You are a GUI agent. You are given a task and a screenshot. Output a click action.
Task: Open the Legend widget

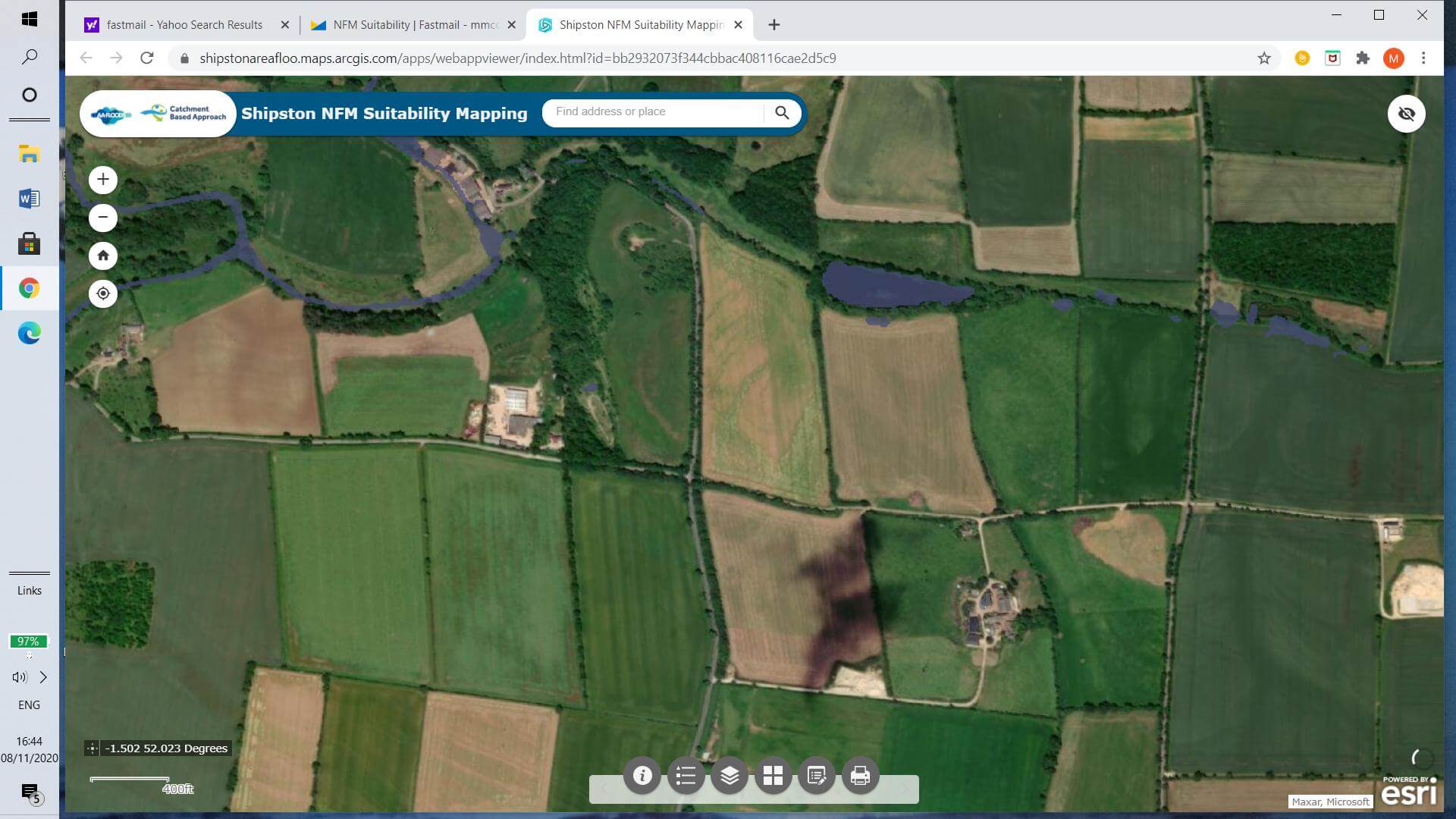pos(686,776)
